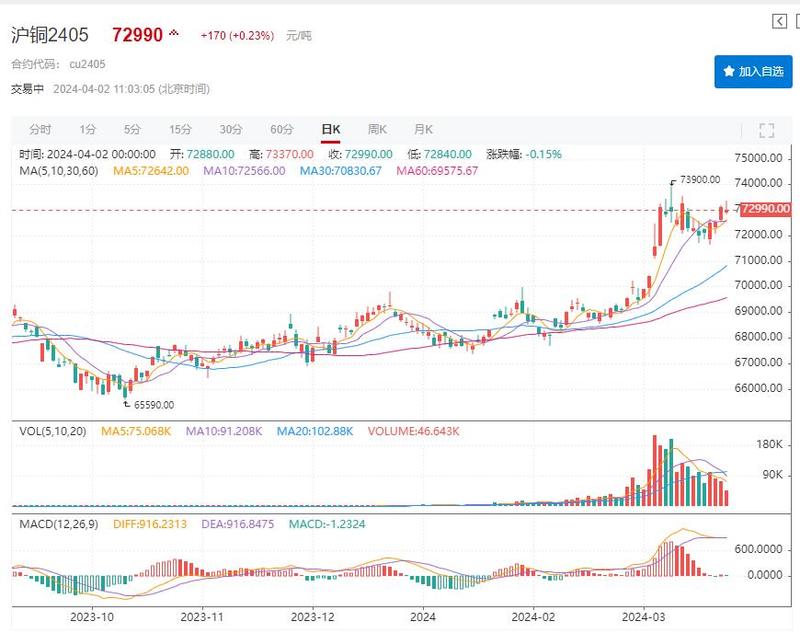Click the 73900.00 high price marker
Viewport: 800px width, 633px height.
700,180
